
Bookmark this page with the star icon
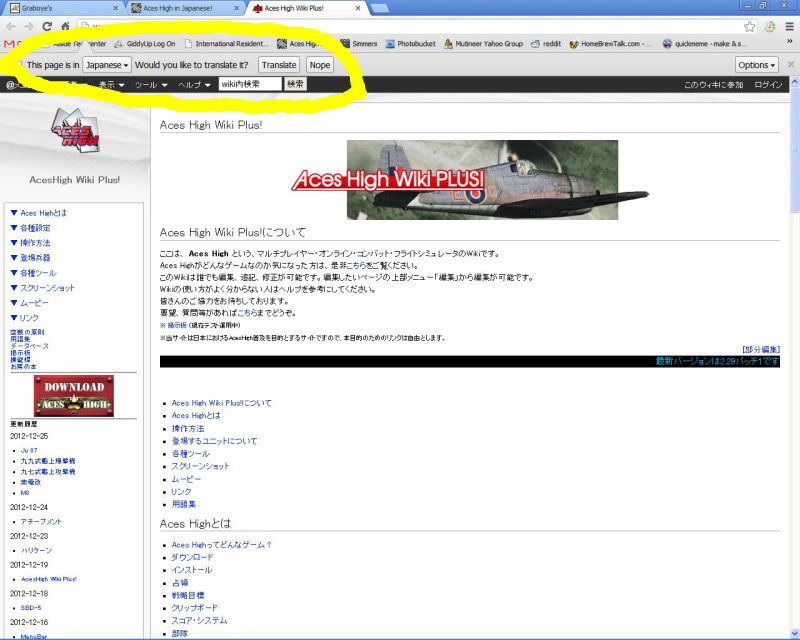pos(749,27)
